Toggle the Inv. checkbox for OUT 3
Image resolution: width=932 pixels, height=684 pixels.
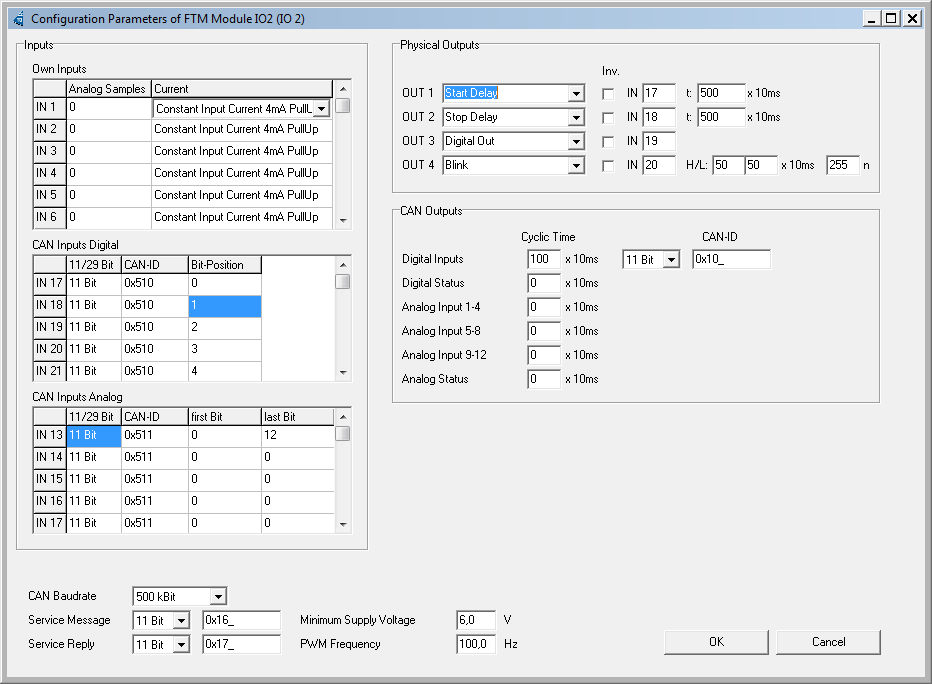[x=608, y=141]
